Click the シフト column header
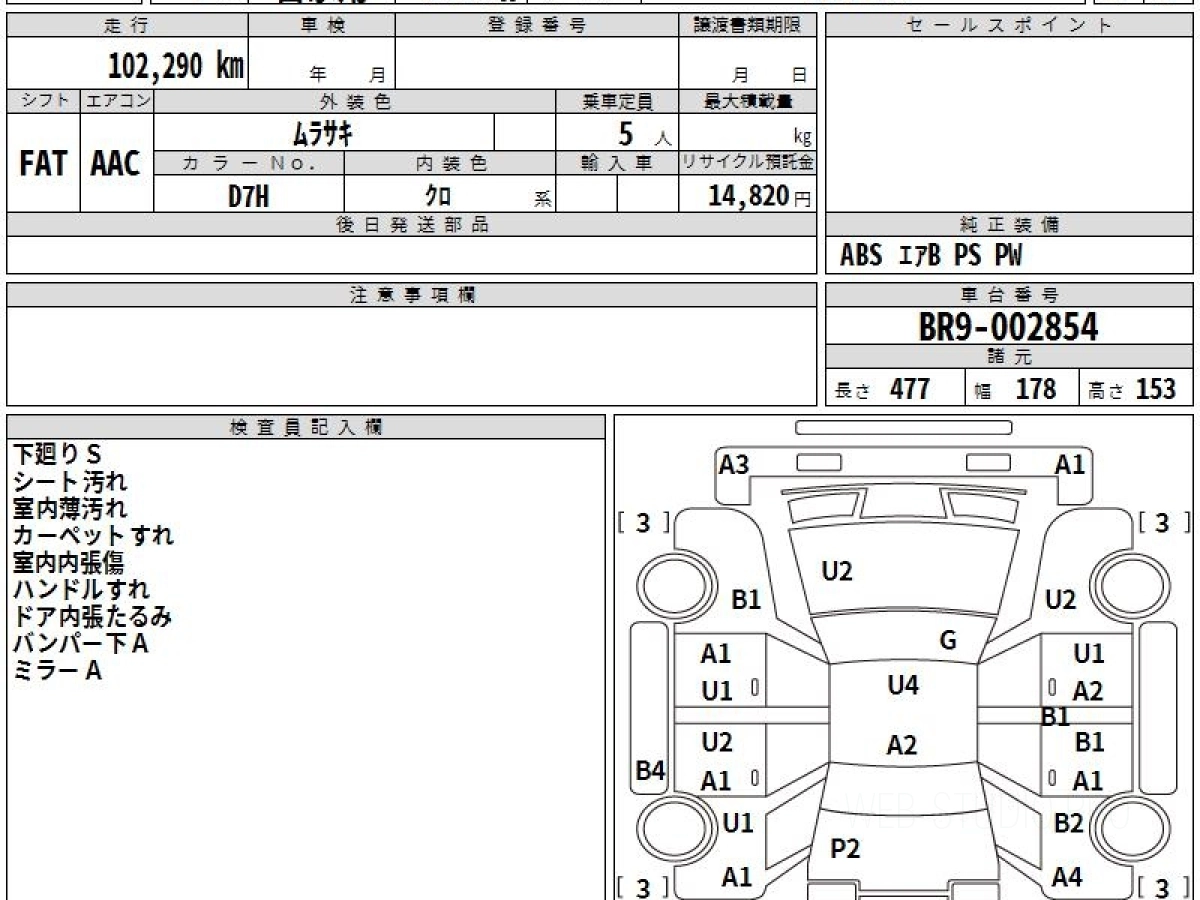The width and height of the screenshot is (1200, 900). (x=43, y=101)
